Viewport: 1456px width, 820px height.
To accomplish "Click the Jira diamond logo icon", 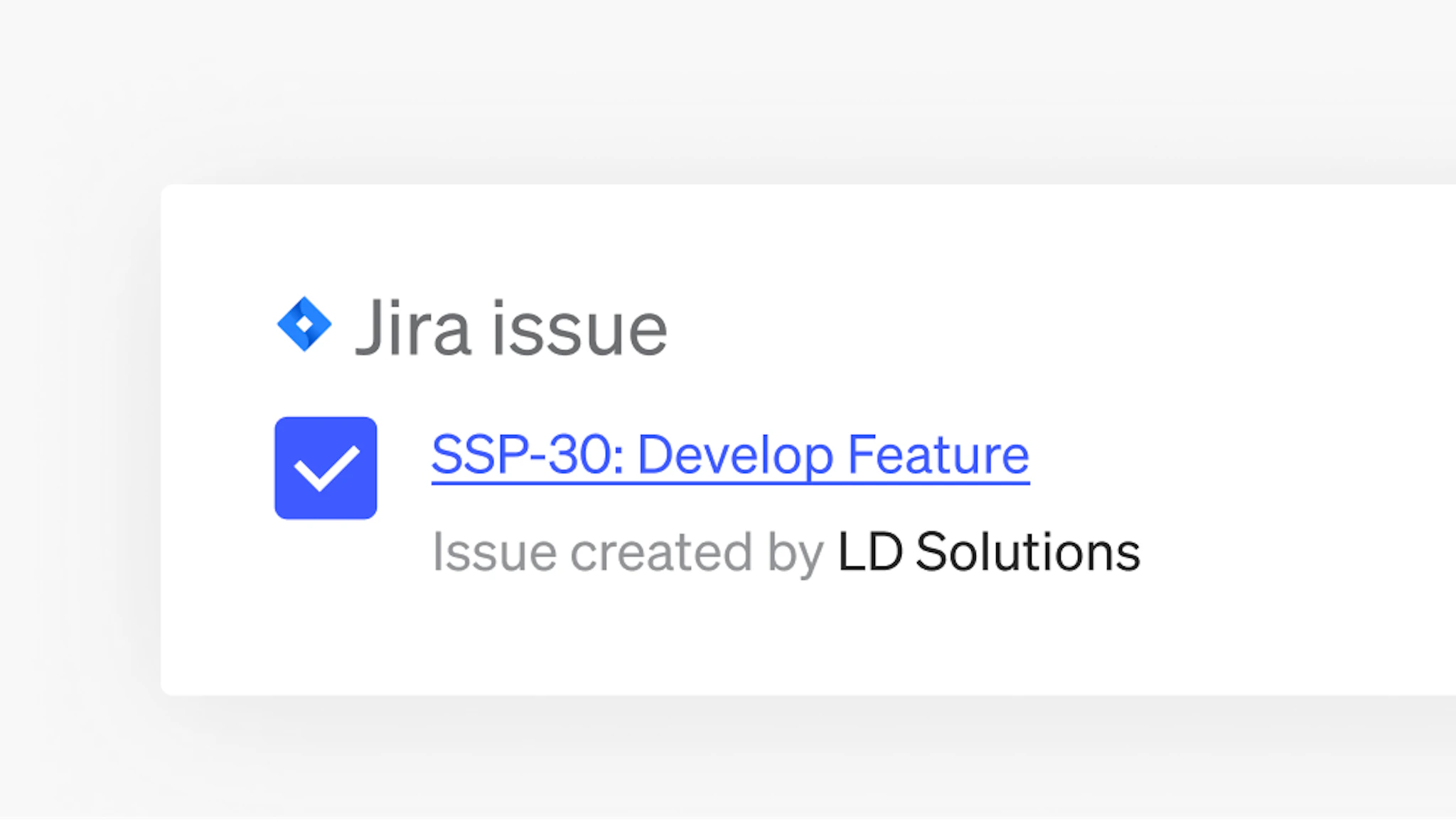I will click(304, 324).
